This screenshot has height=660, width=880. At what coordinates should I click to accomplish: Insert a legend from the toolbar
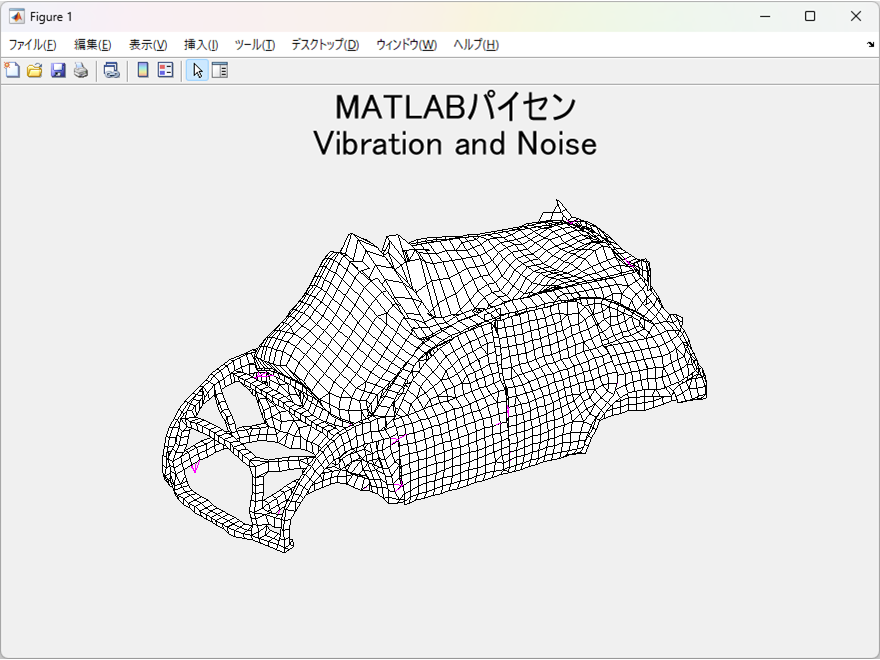tap(165, 70)
